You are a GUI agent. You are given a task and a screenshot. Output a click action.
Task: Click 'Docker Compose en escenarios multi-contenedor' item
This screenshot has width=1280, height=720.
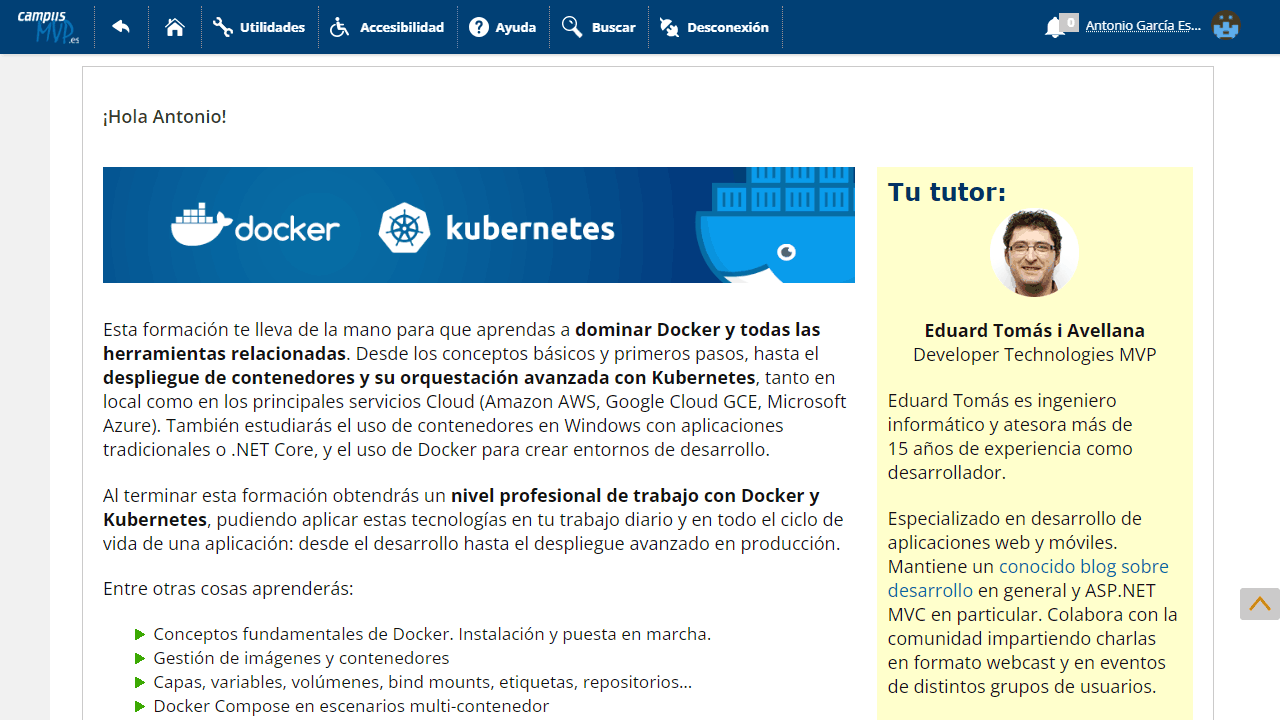[x=351, y=706]
